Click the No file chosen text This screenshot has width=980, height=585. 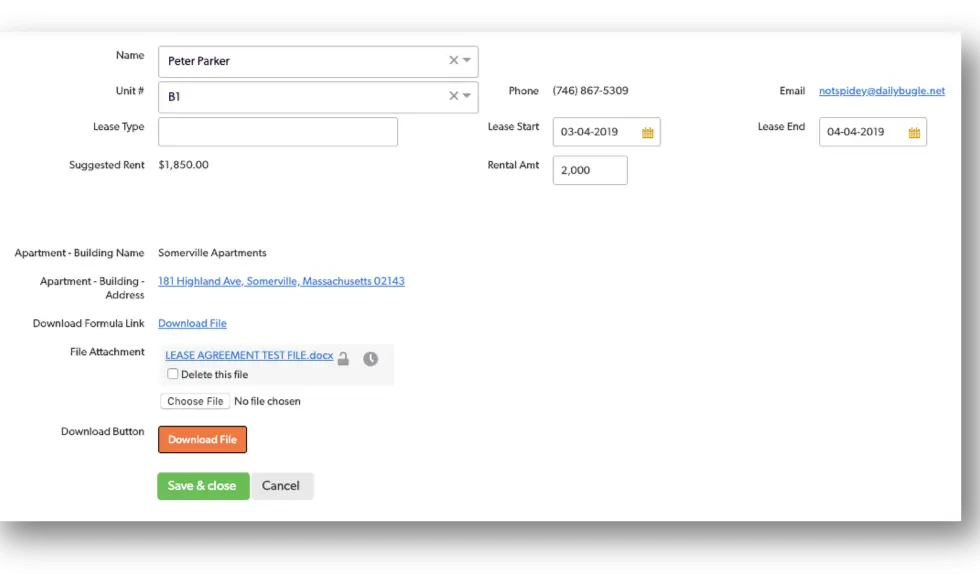268,401
